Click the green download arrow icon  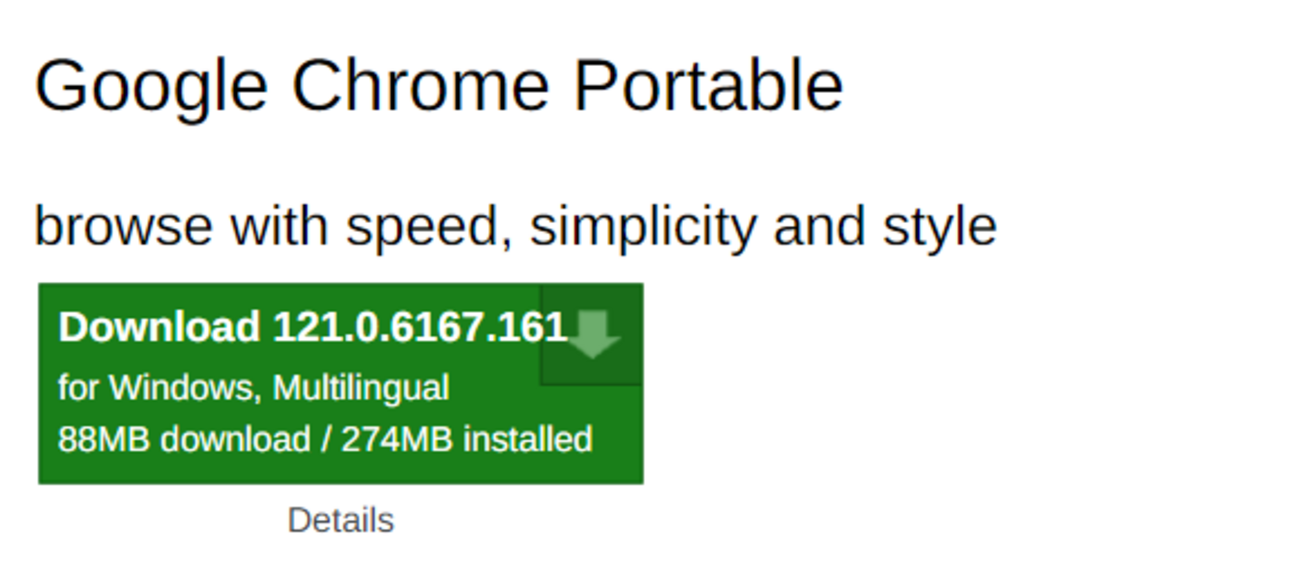tap(593, 334)
